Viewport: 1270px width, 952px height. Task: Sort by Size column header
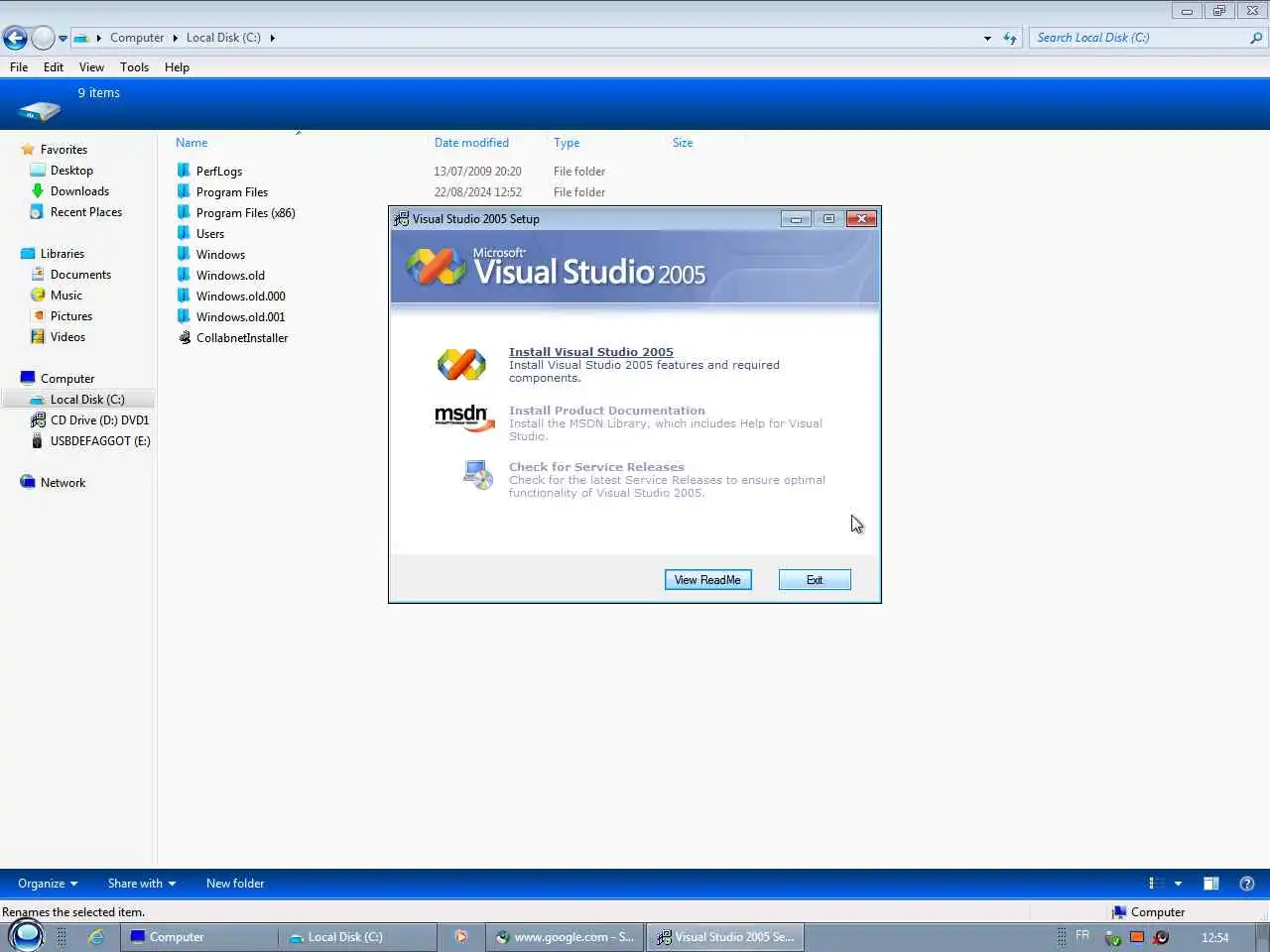coord(683,143)
